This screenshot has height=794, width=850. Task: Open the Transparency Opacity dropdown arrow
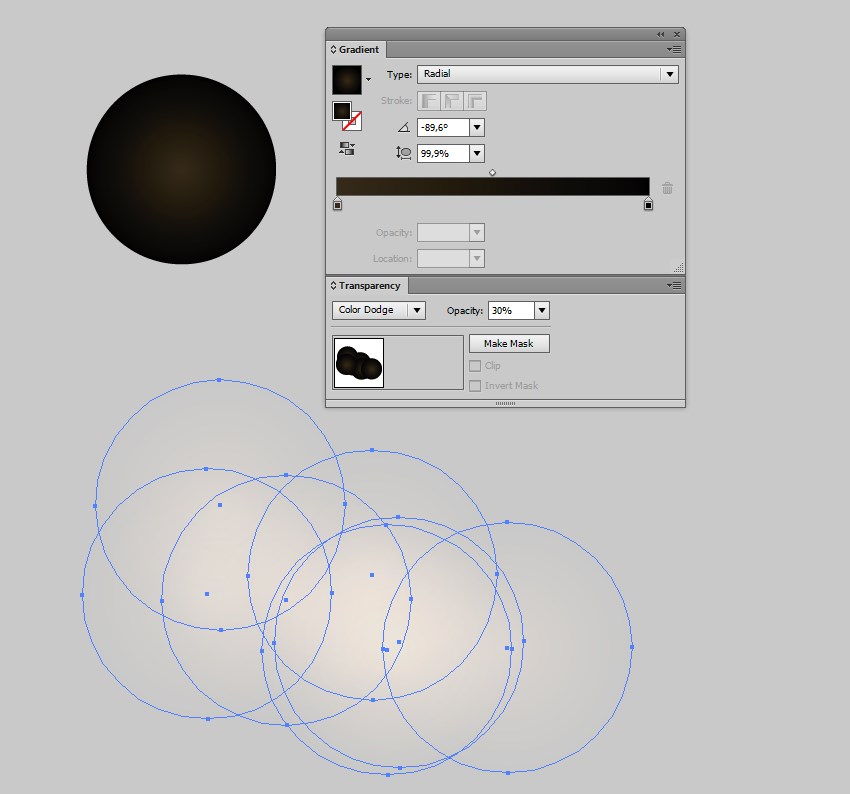[542, 311]
